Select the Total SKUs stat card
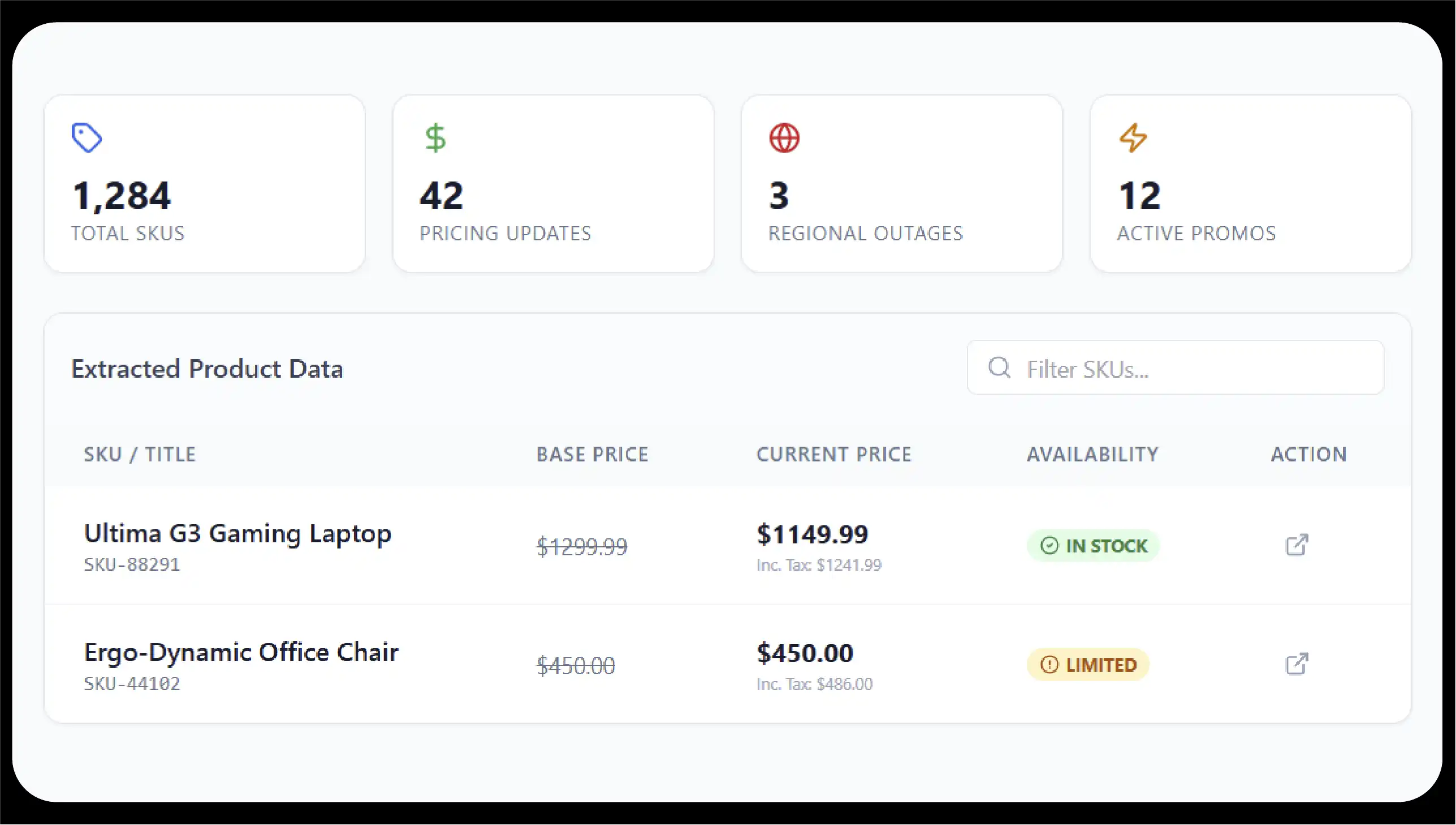The width and height of the screenshot is (1456, 825). point(205,184)
